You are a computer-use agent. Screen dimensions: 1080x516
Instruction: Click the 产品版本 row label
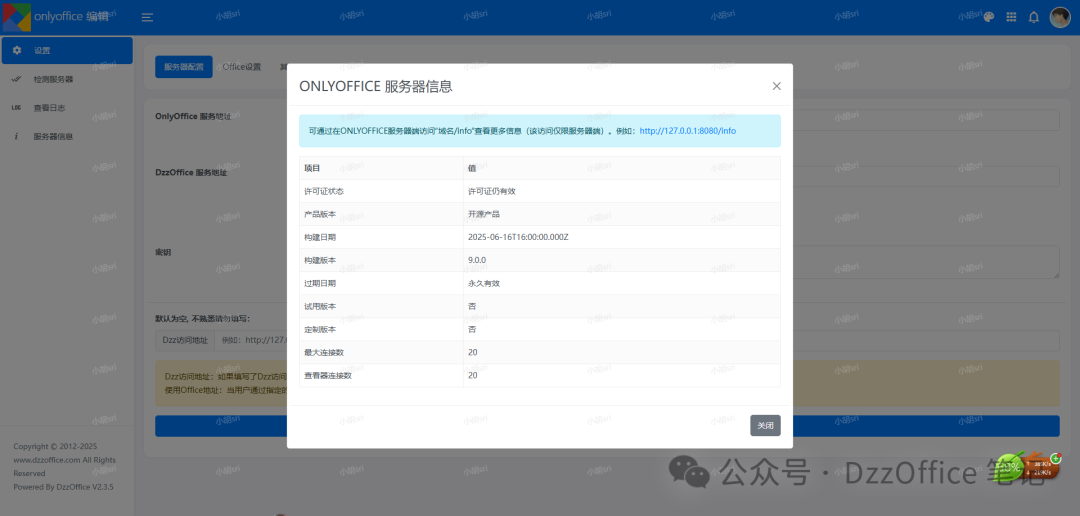(320, 214)
